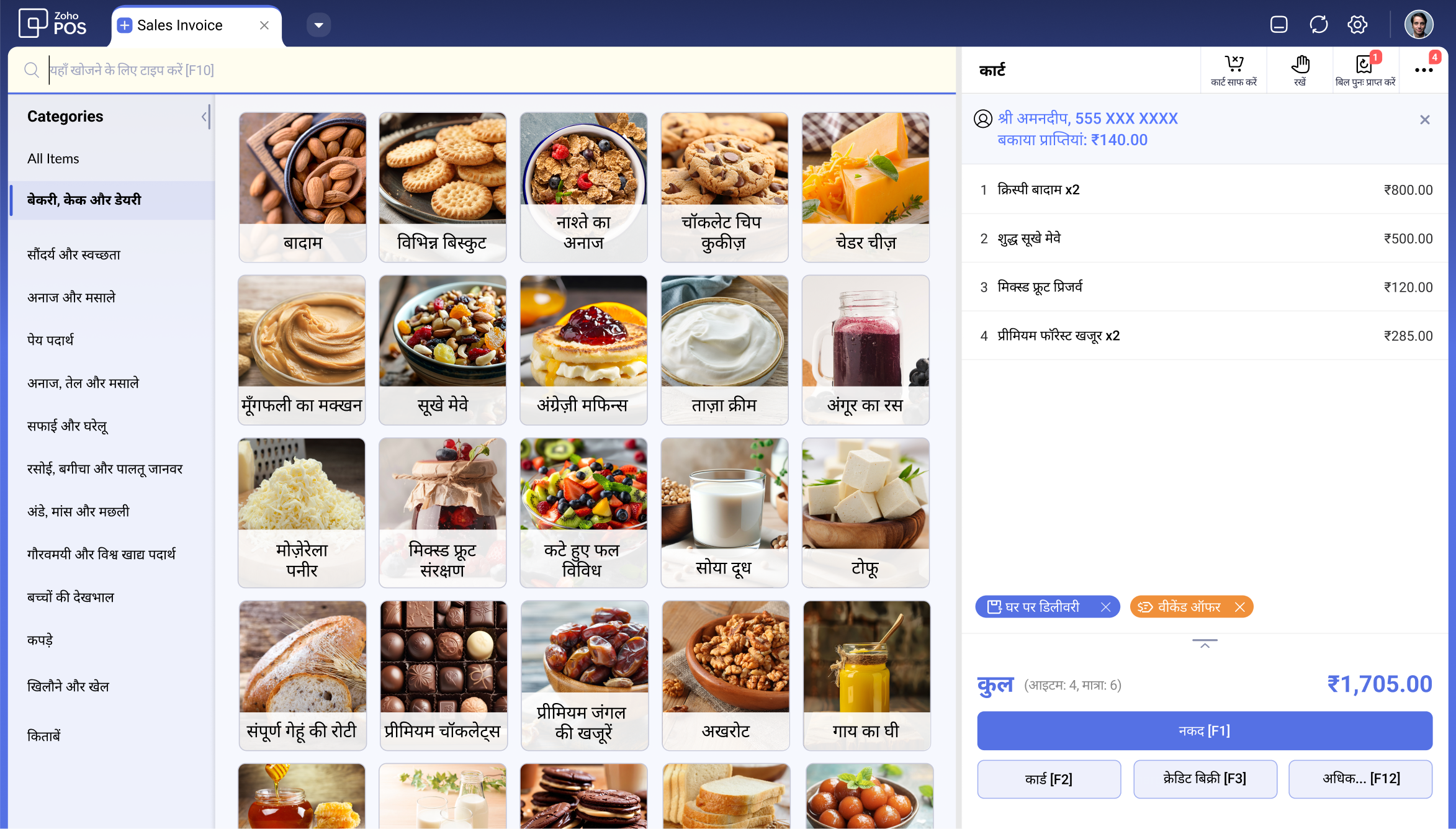Click the display screen icon in header

(1279, 25)
